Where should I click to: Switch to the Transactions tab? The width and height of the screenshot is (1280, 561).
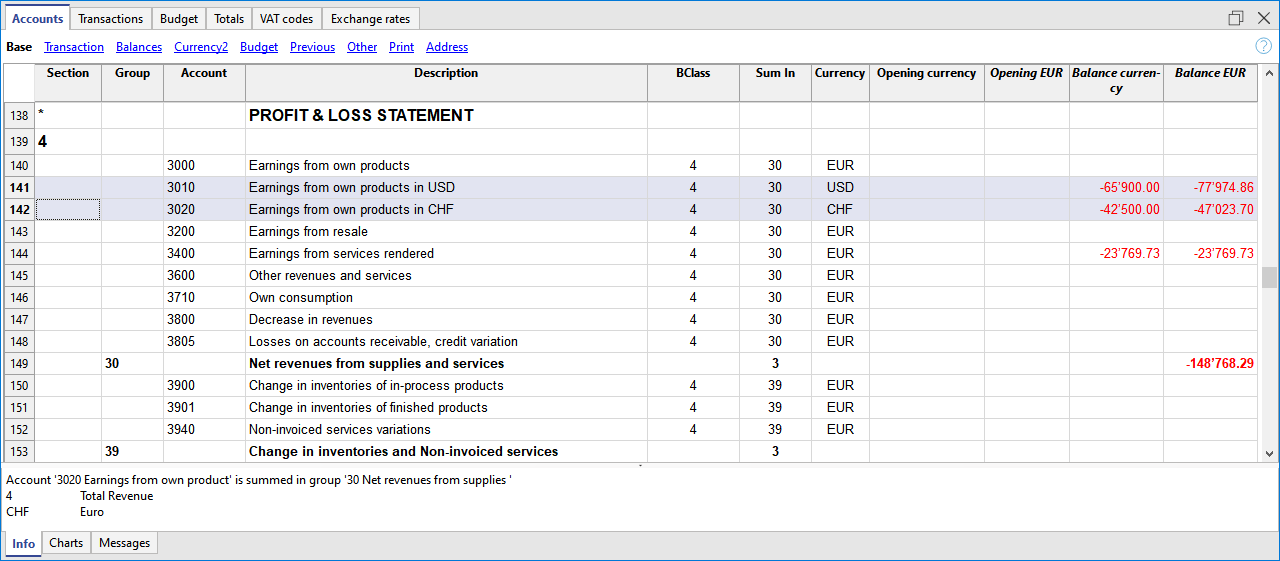pyautogui.click(x=110, y=19)
